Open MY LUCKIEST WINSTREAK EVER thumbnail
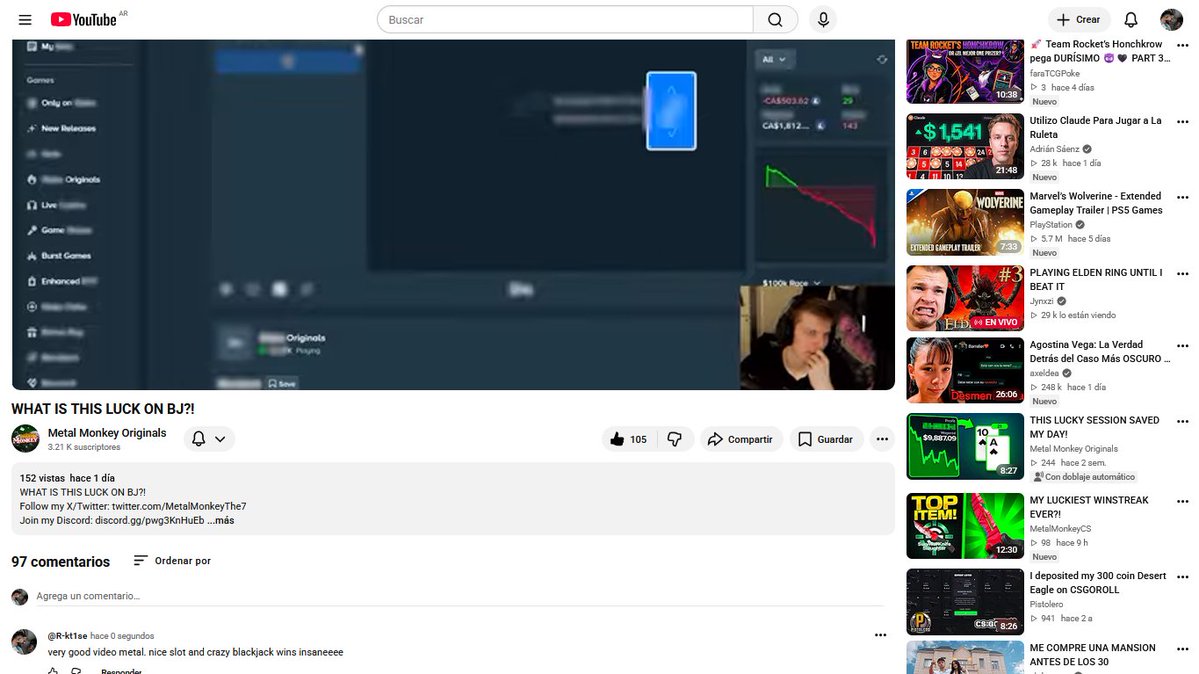This screenshot has width=1199, height=674. point(965,526)
